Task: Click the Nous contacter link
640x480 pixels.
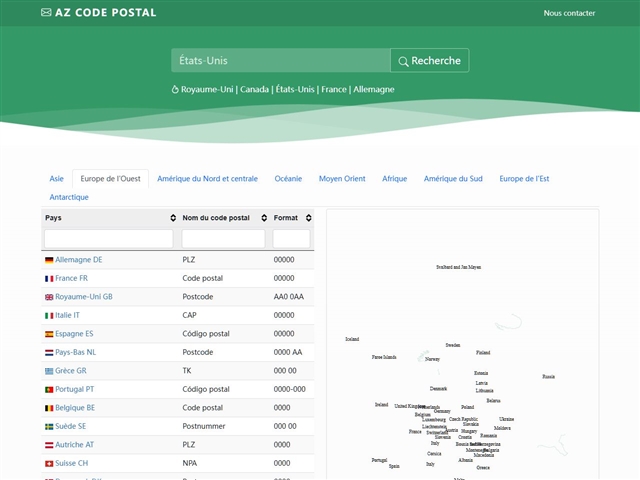Action: coord(569,13)
